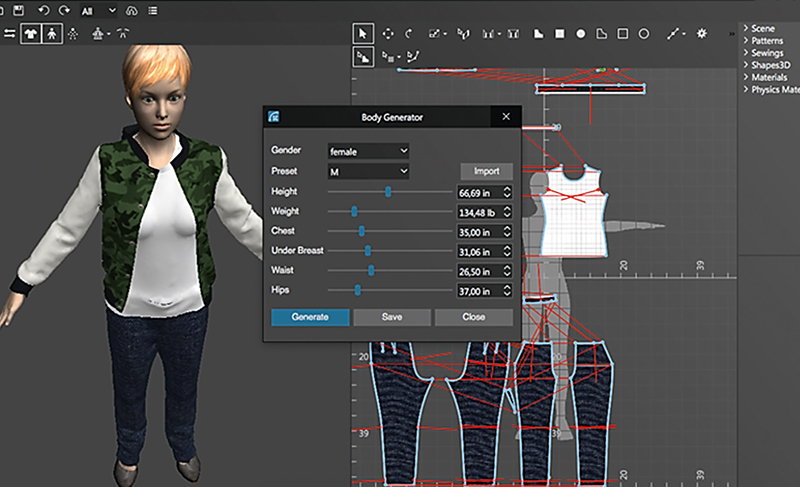
Task: Select the filled circle shape tool
Action: pyautogui.click(x=581, y=34)
